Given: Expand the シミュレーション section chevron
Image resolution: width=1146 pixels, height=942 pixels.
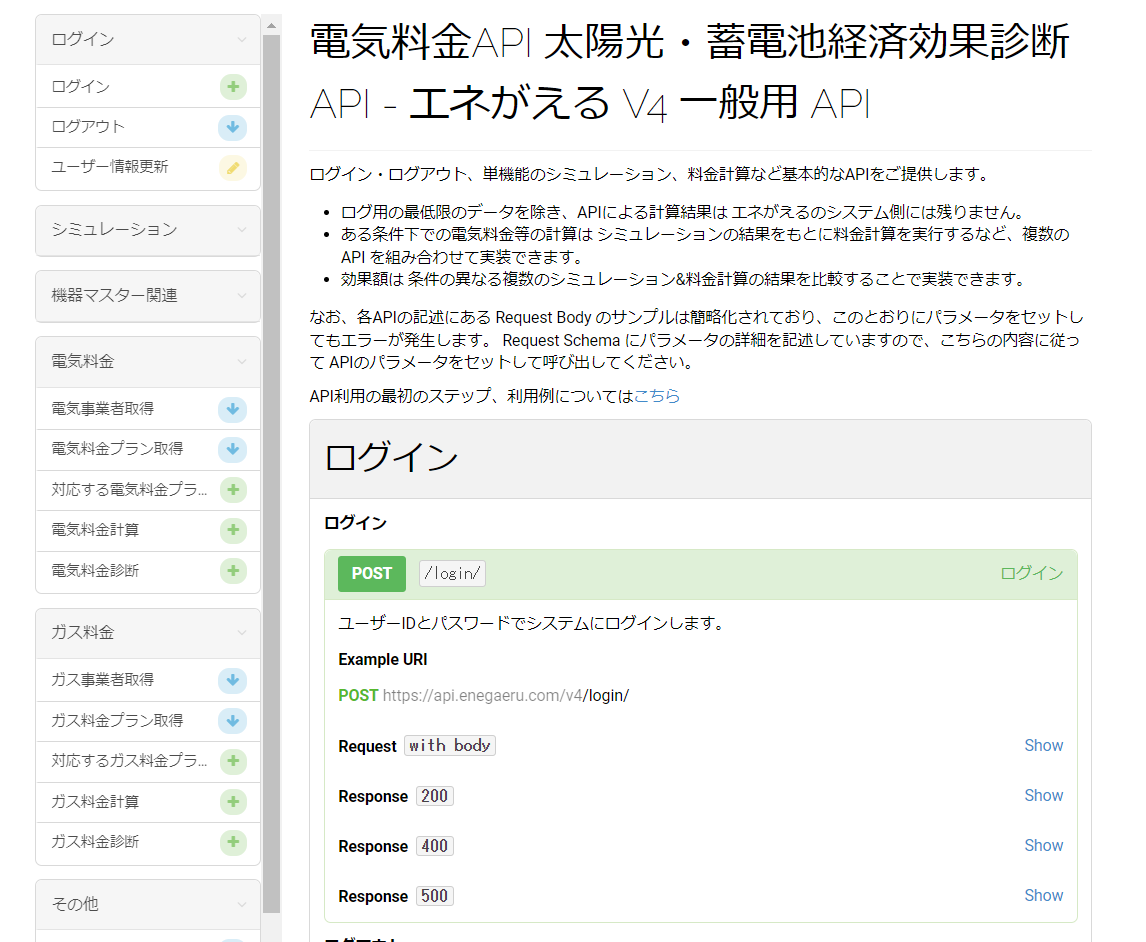Looking at the screenshot, I should (241, 229).
